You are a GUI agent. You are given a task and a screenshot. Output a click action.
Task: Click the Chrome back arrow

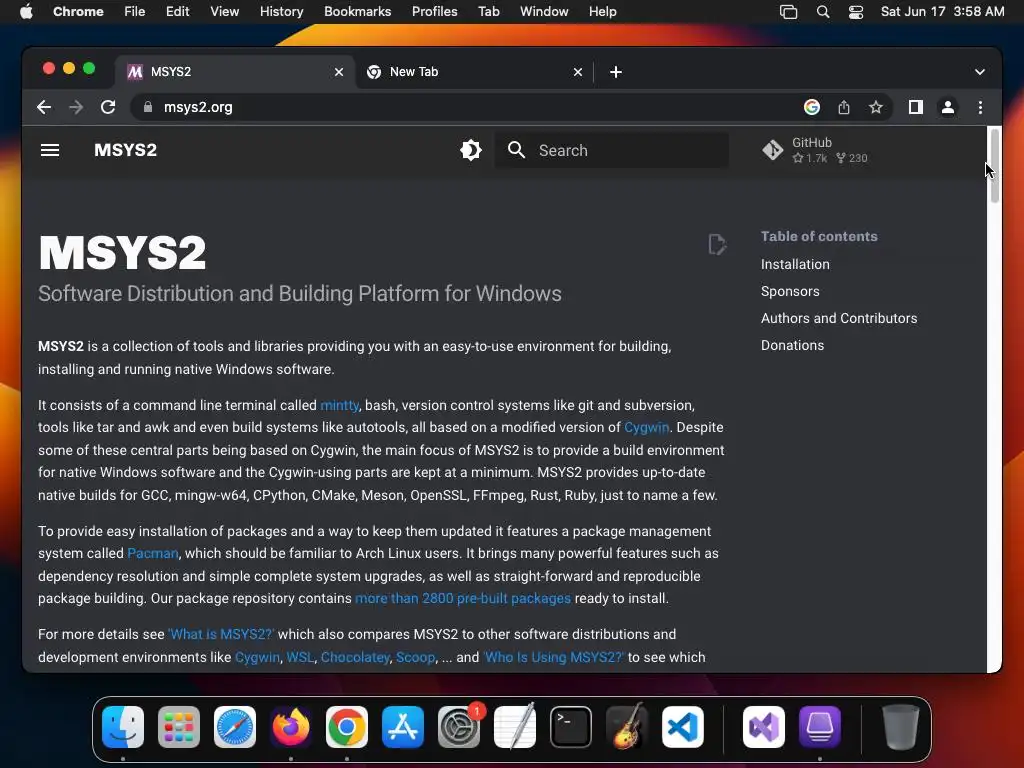pyautogui.click(x=44, y=107)
